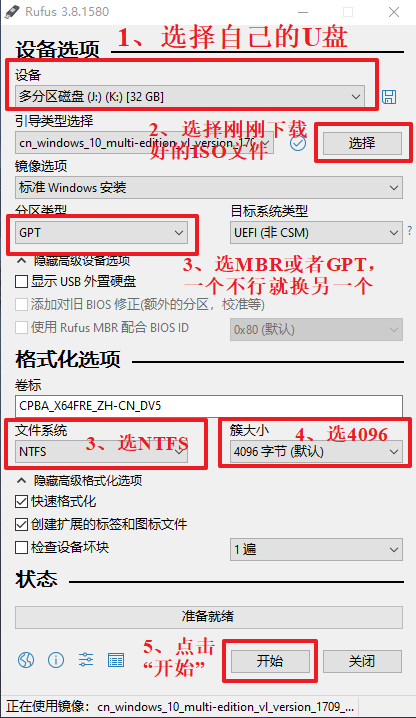Open the language globe icon

coord(26,660)
